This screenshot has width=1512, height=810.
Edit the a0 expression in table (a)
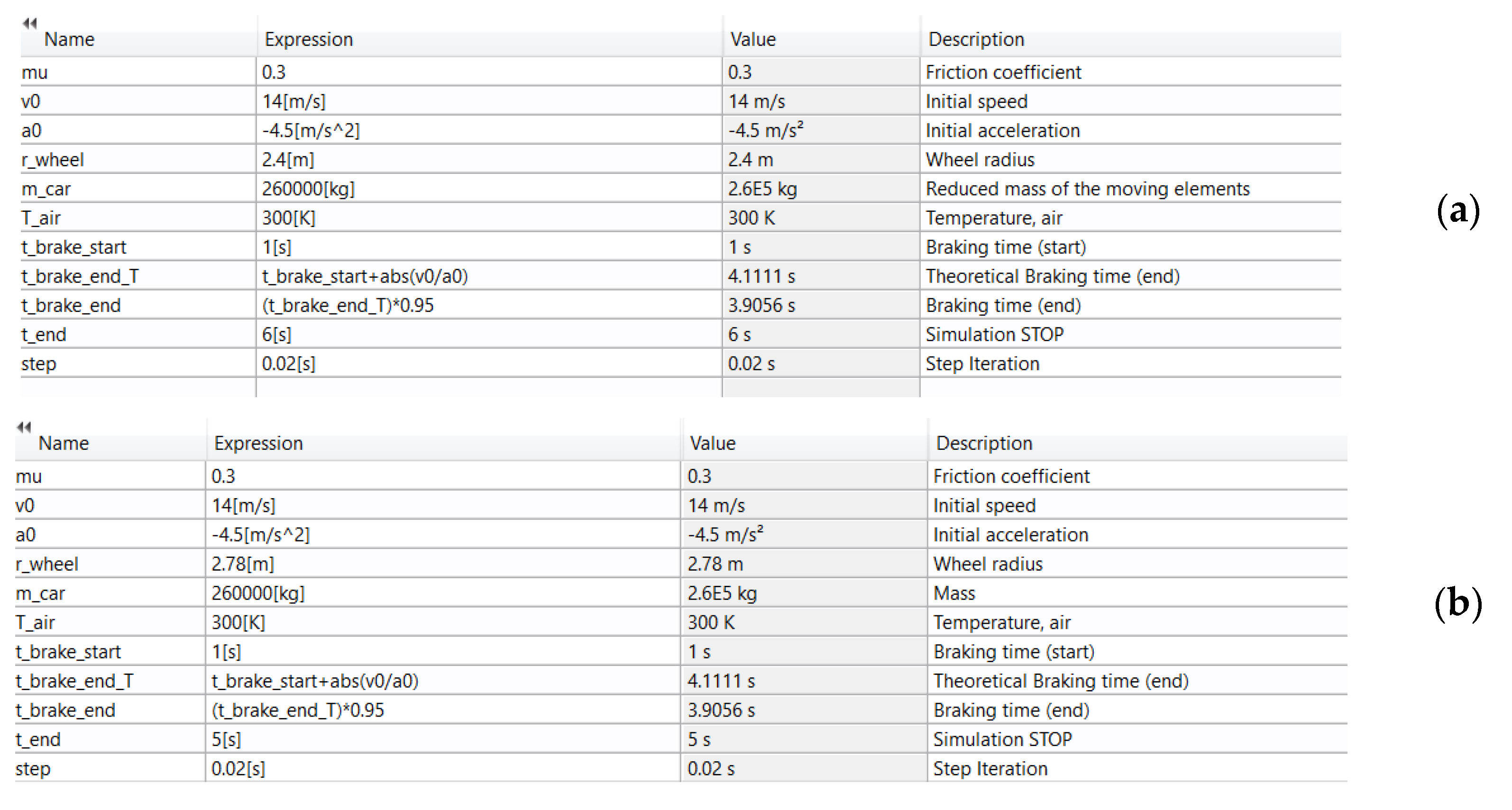click(x=311, y=130)
